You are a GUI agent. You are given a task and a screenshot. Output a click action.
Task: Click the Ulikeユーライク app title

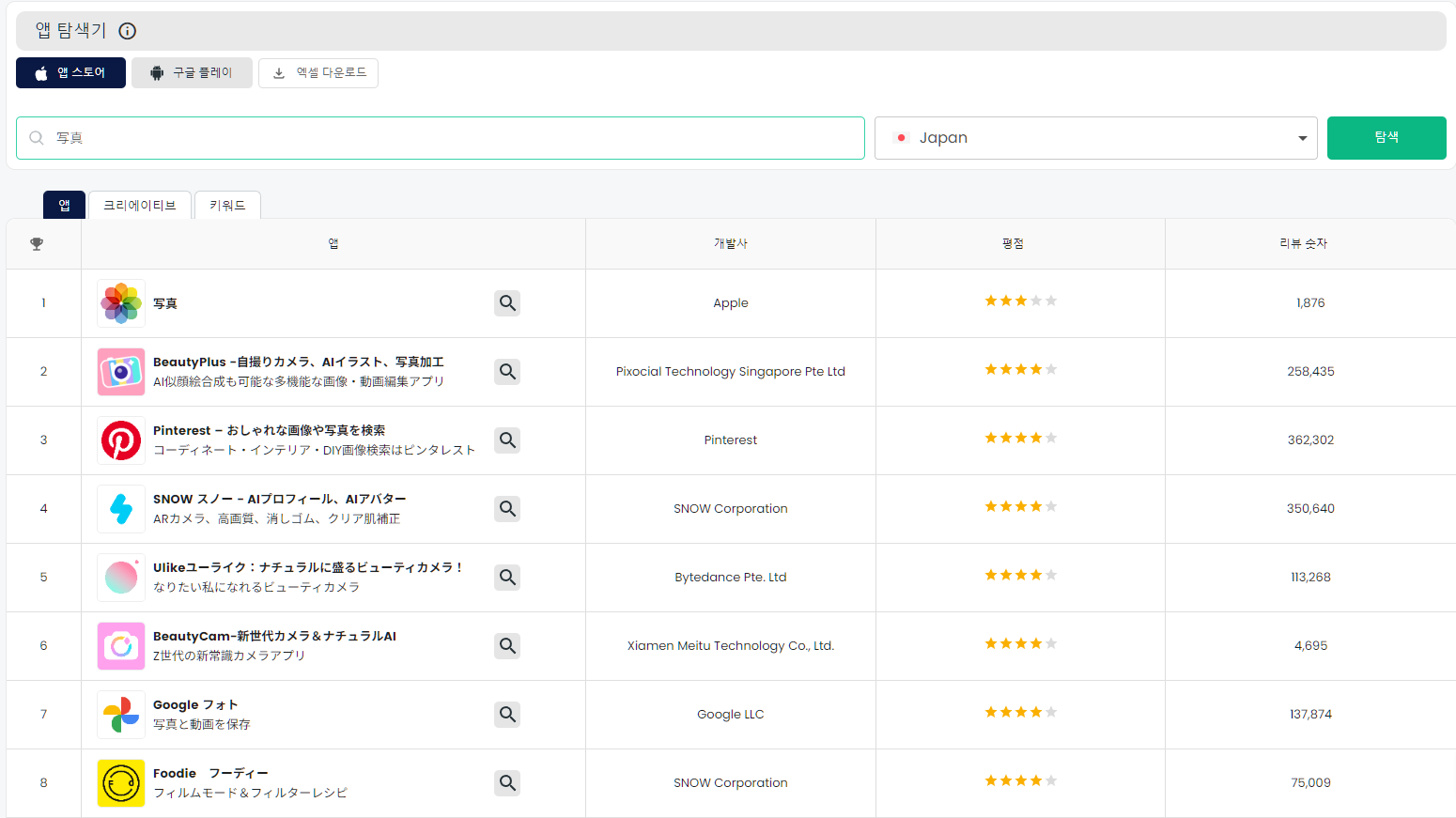pos(308,567)
